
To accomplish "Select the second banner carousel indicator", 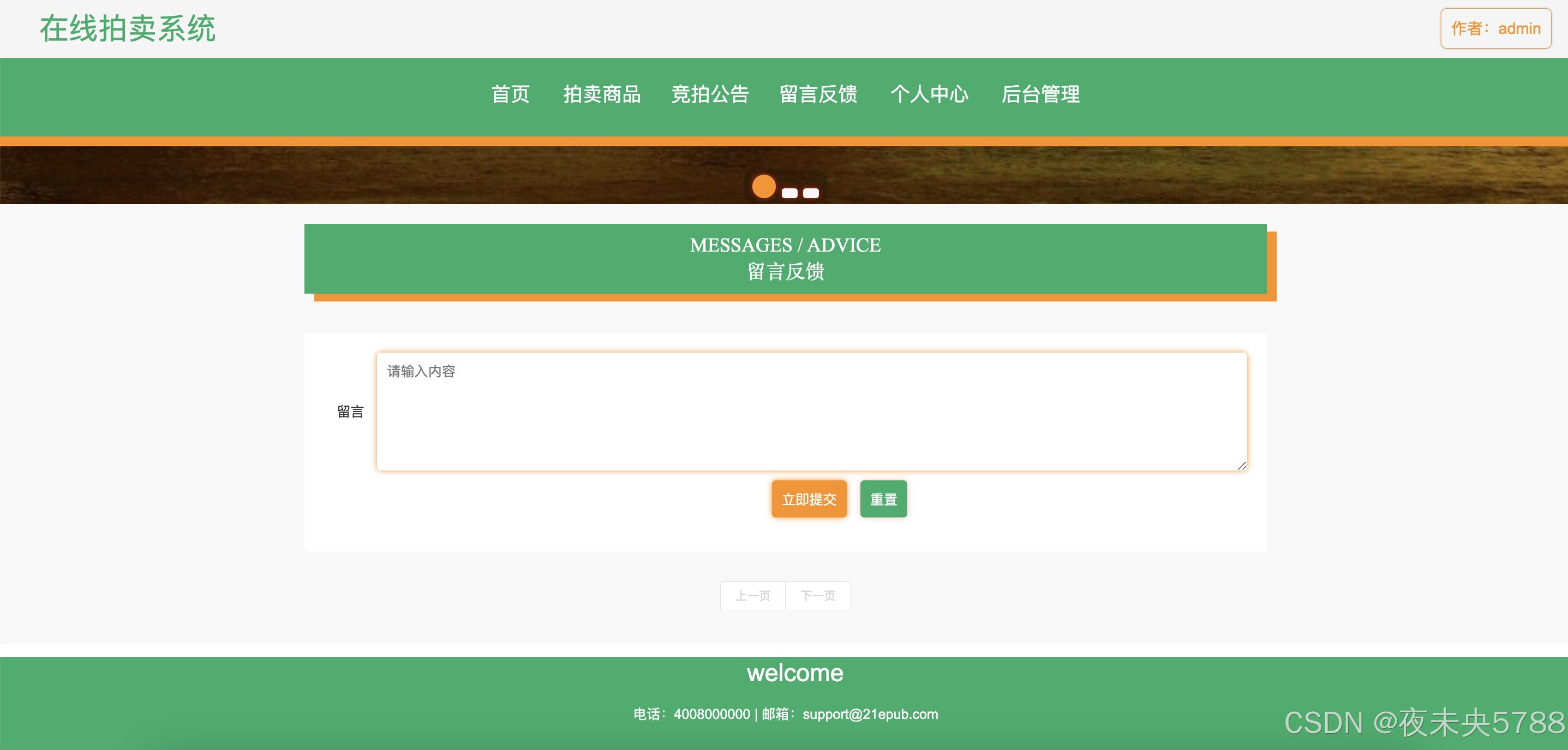I will (789, 193).
